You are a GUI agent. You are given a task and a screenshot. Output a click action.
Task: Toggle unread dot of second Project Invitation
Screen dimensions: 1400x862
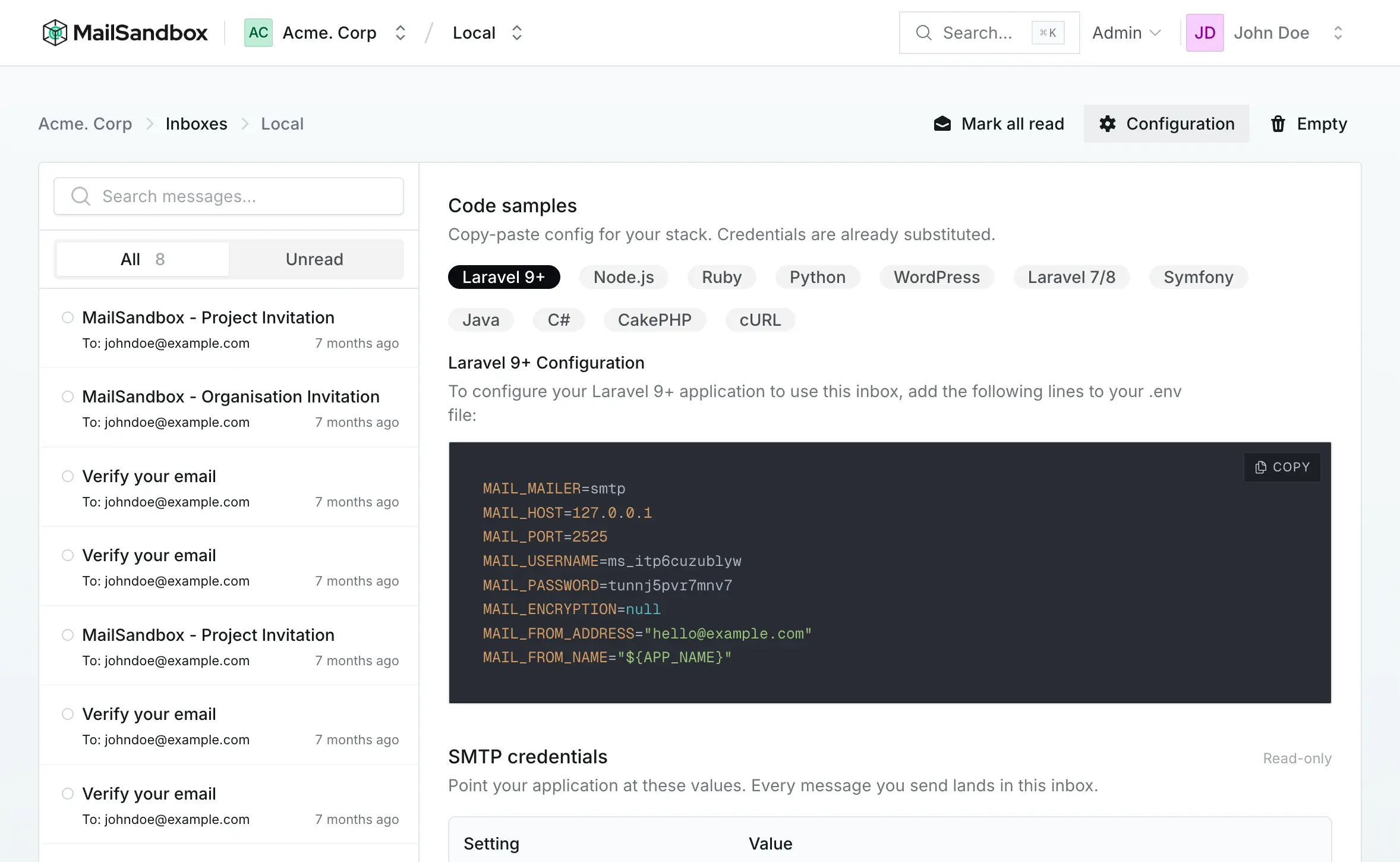click(68, 635)
